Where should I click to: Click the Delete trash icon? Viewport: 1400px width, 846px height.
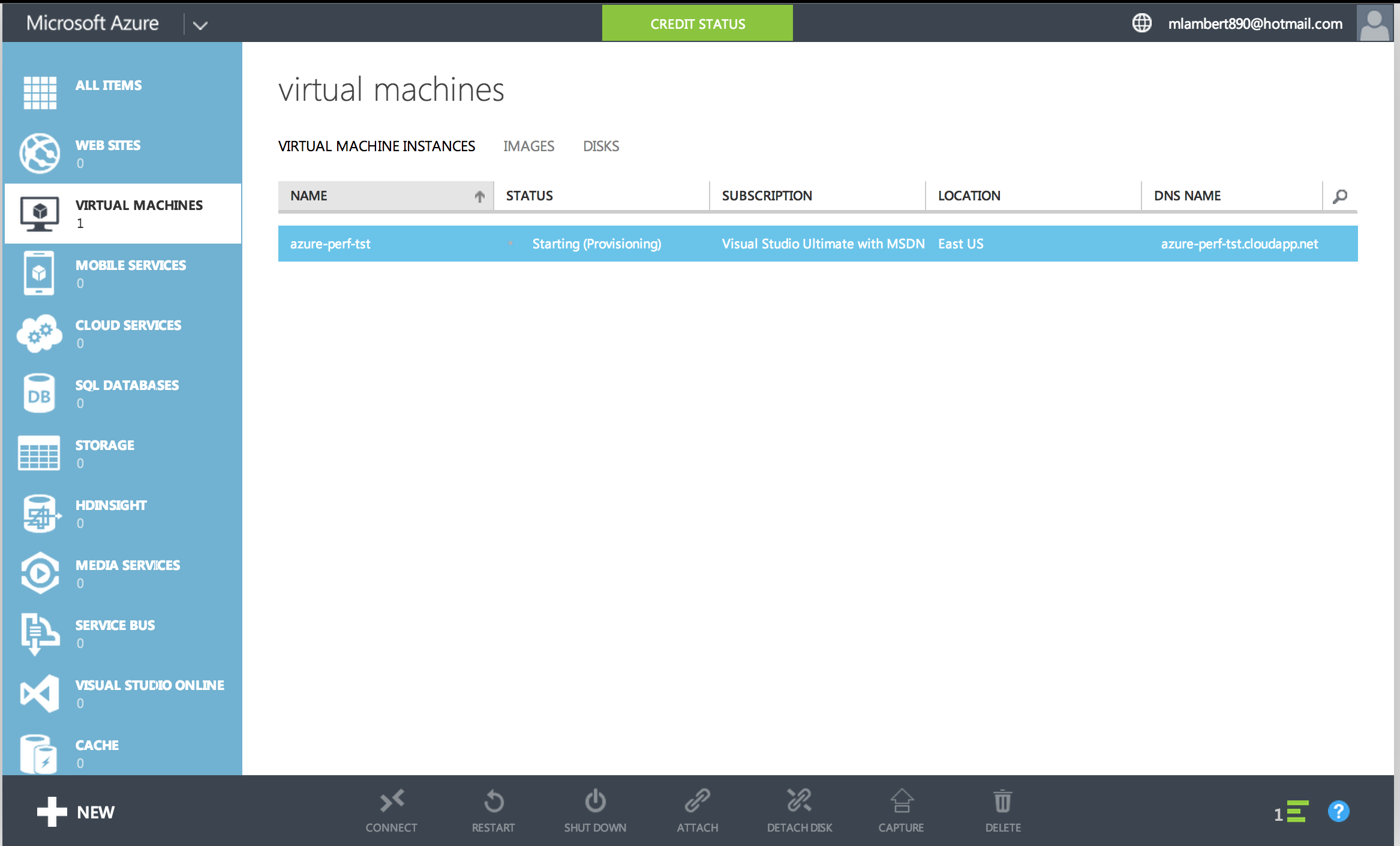tap(1003, 801)
